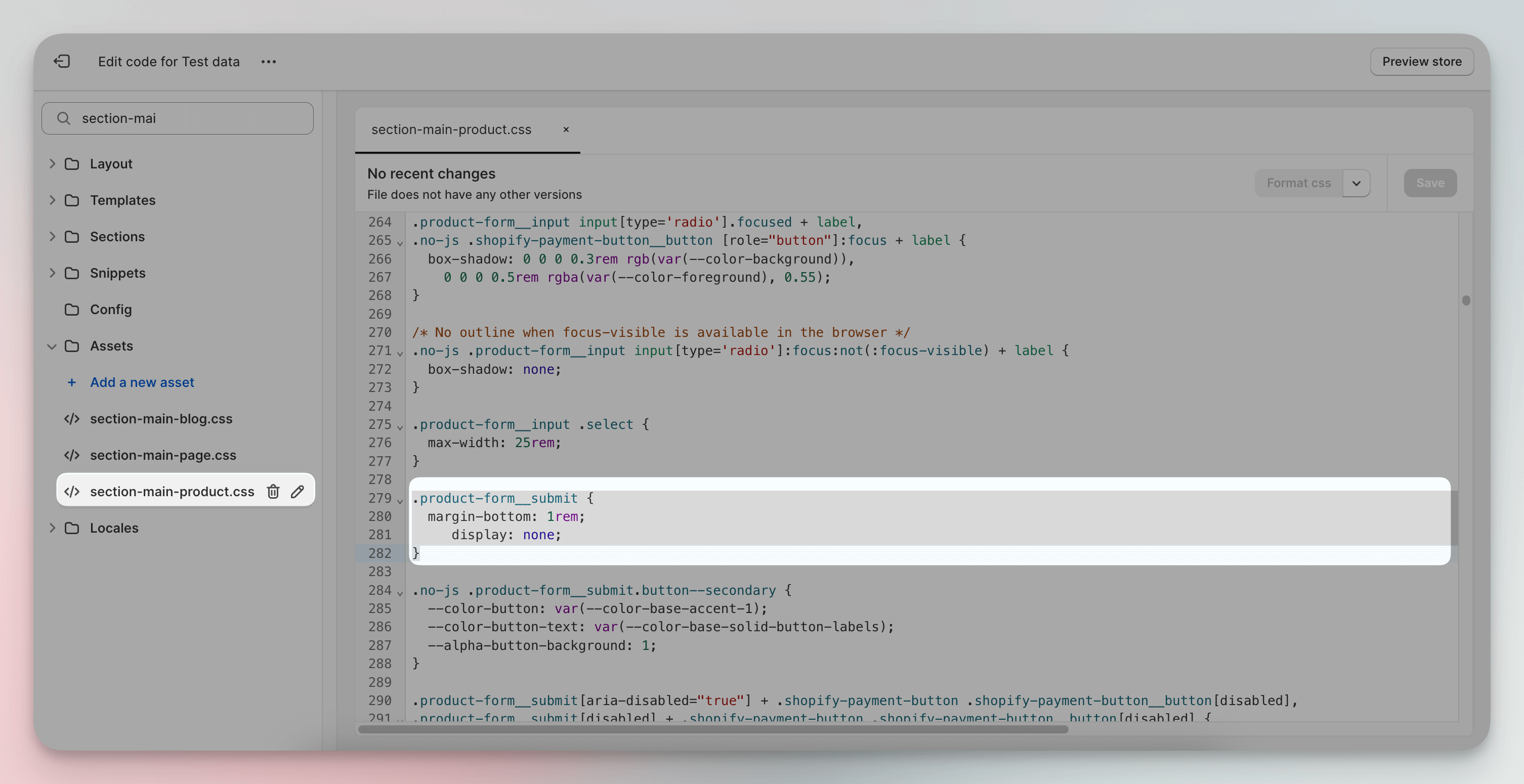Image resolution: width=1524 pixels, height=784 pixels.
Task: Rename section-main-product.css with pencil icon
Action: [x=298, y=491]
